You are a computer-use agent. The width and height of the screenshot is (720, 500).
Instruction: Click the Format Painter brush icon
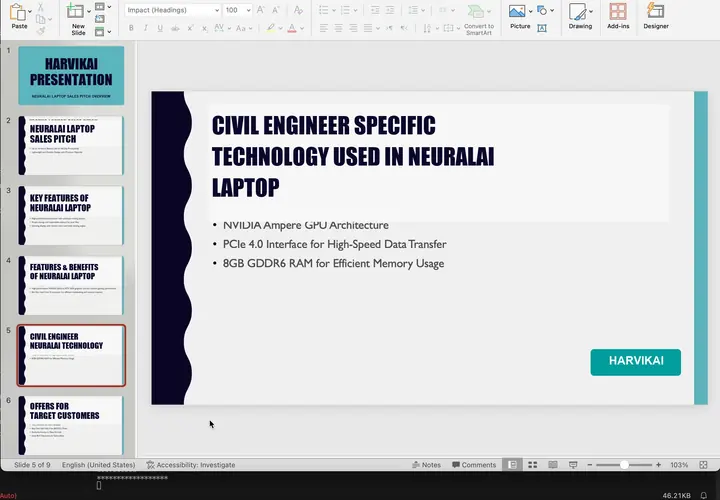pyautogui.click(x=40, y=31)
